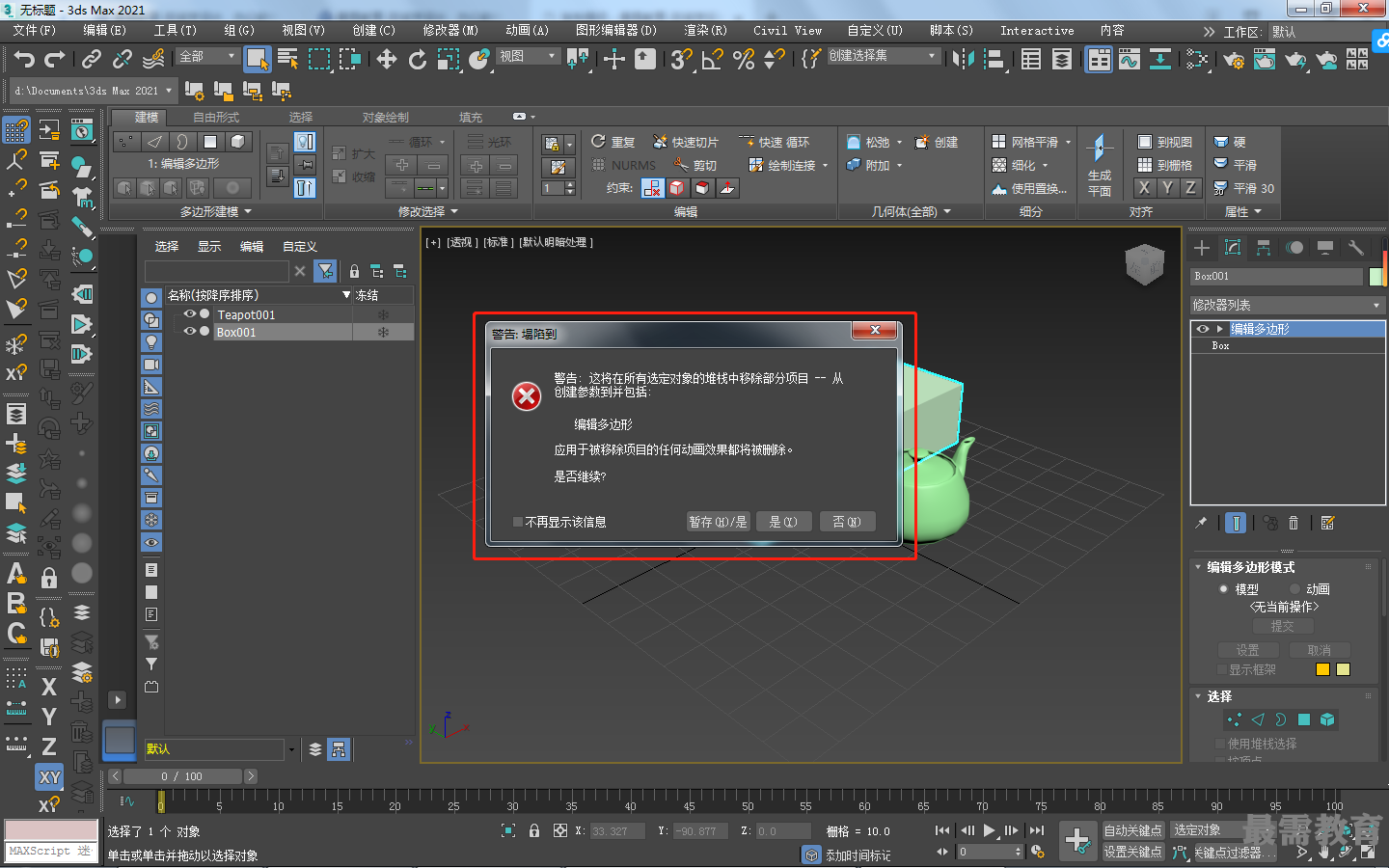This screenshot has width=1389, height=868.
Task: Click the Remove modifier trash icon
Action: [1294, 523]
